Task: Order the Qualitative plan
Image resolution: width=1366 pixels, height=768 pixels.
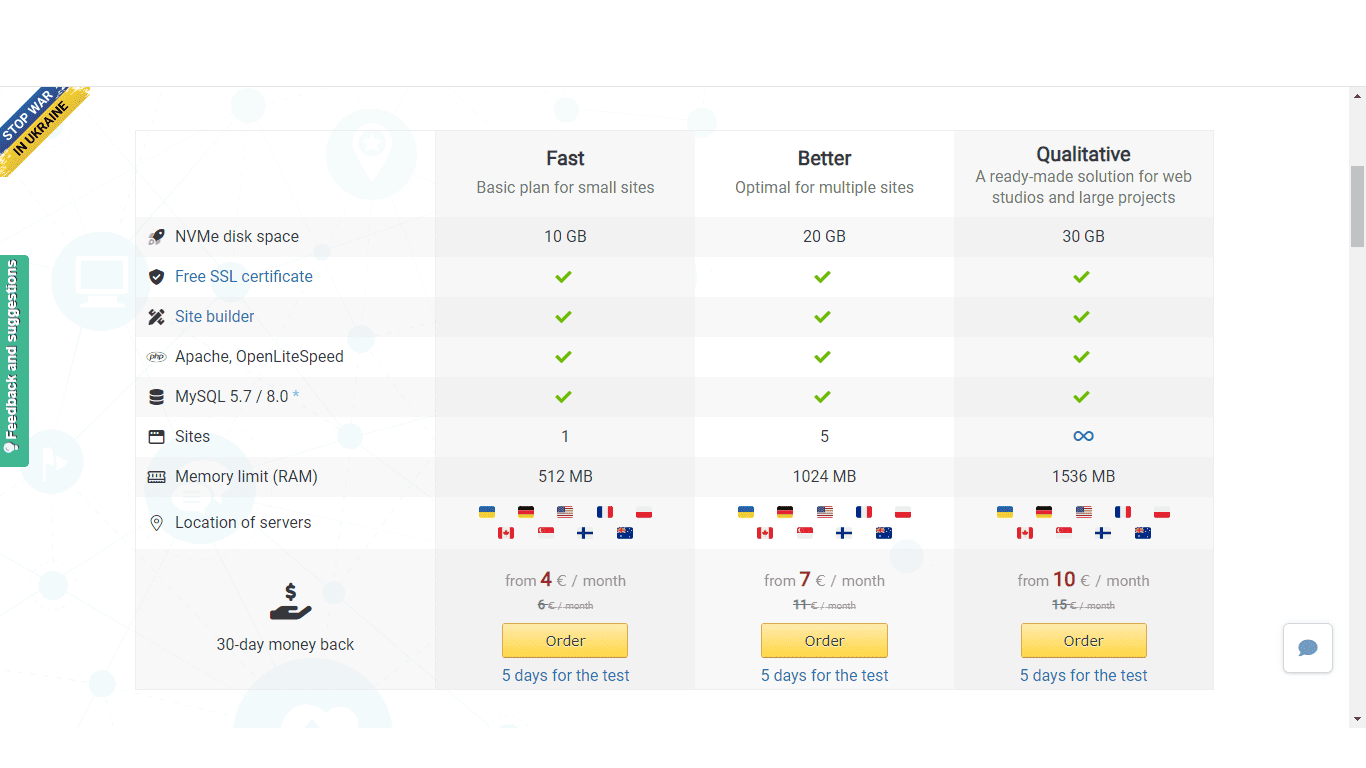Action: pos(1083,641)
